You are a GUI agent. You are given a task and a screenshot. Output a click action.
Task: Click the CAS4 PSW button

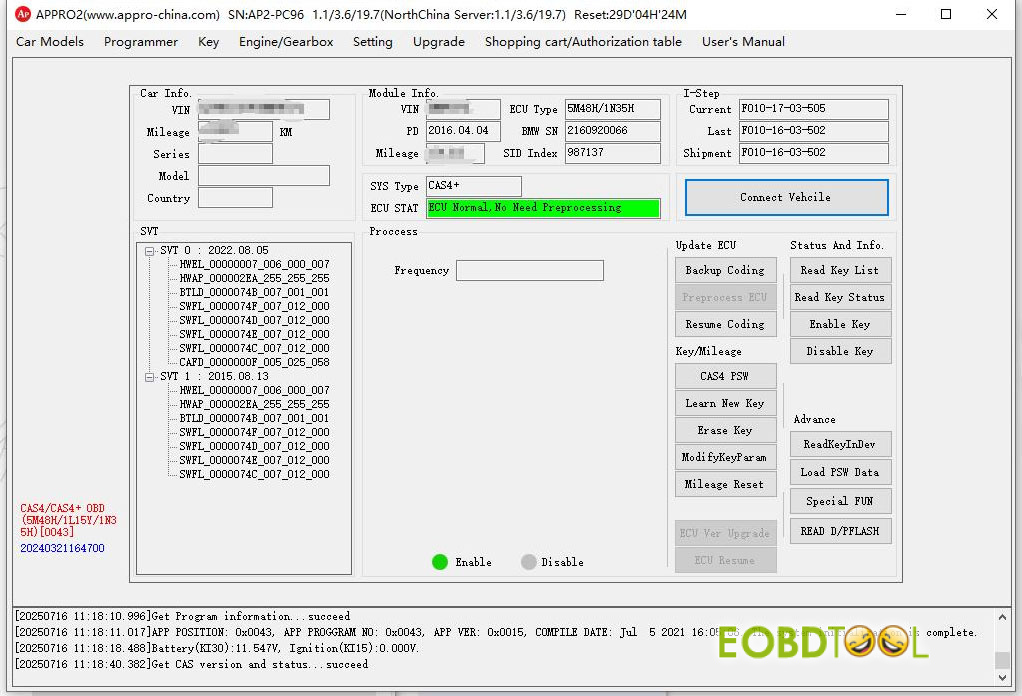(x=725, y=376)
